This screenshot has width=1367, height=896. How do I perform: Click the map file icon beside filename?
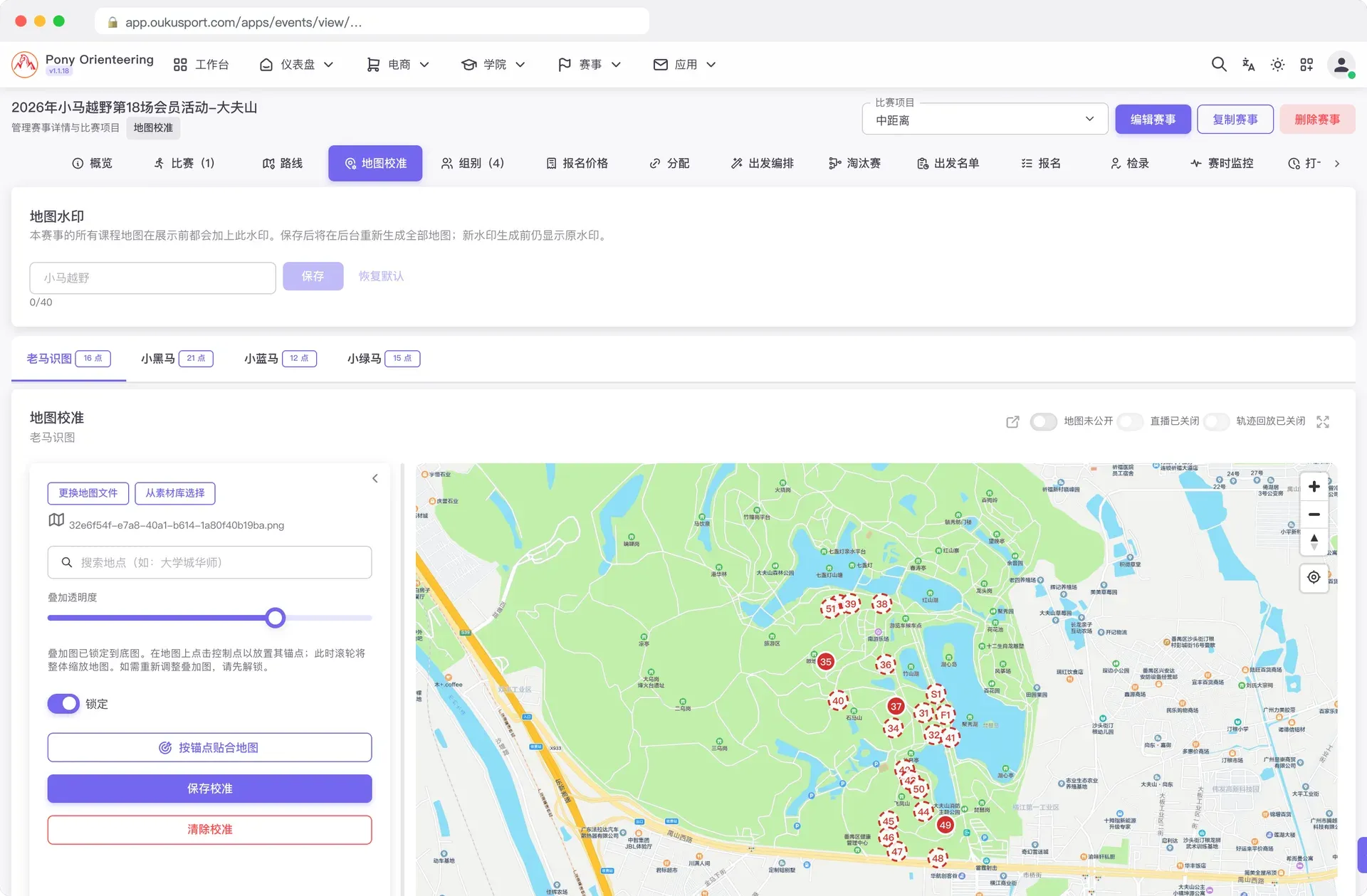(56, 520)
